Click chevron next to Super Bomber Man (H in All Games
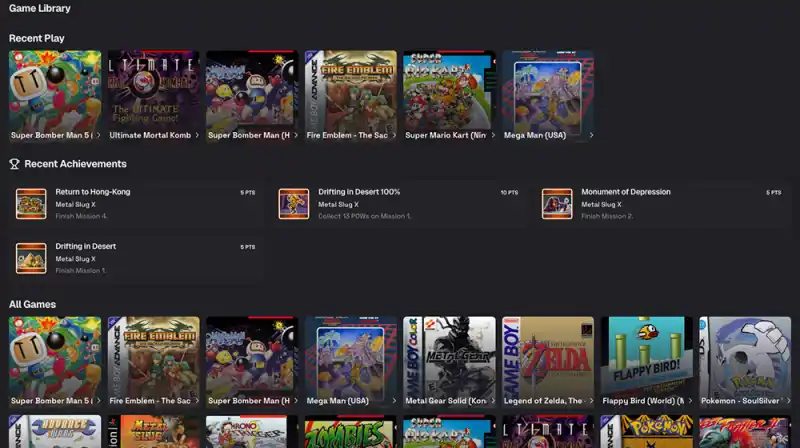 click(295, 401)
